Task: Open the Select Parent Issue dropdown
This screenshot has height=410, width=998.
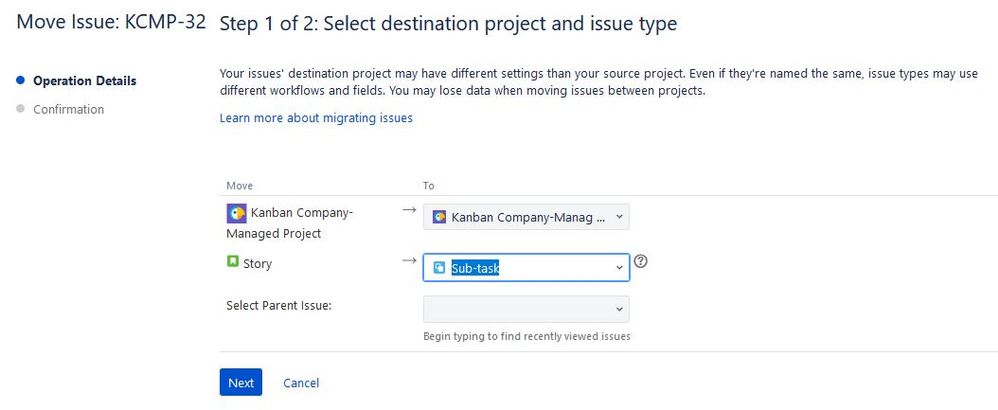Action: [526, 308]
